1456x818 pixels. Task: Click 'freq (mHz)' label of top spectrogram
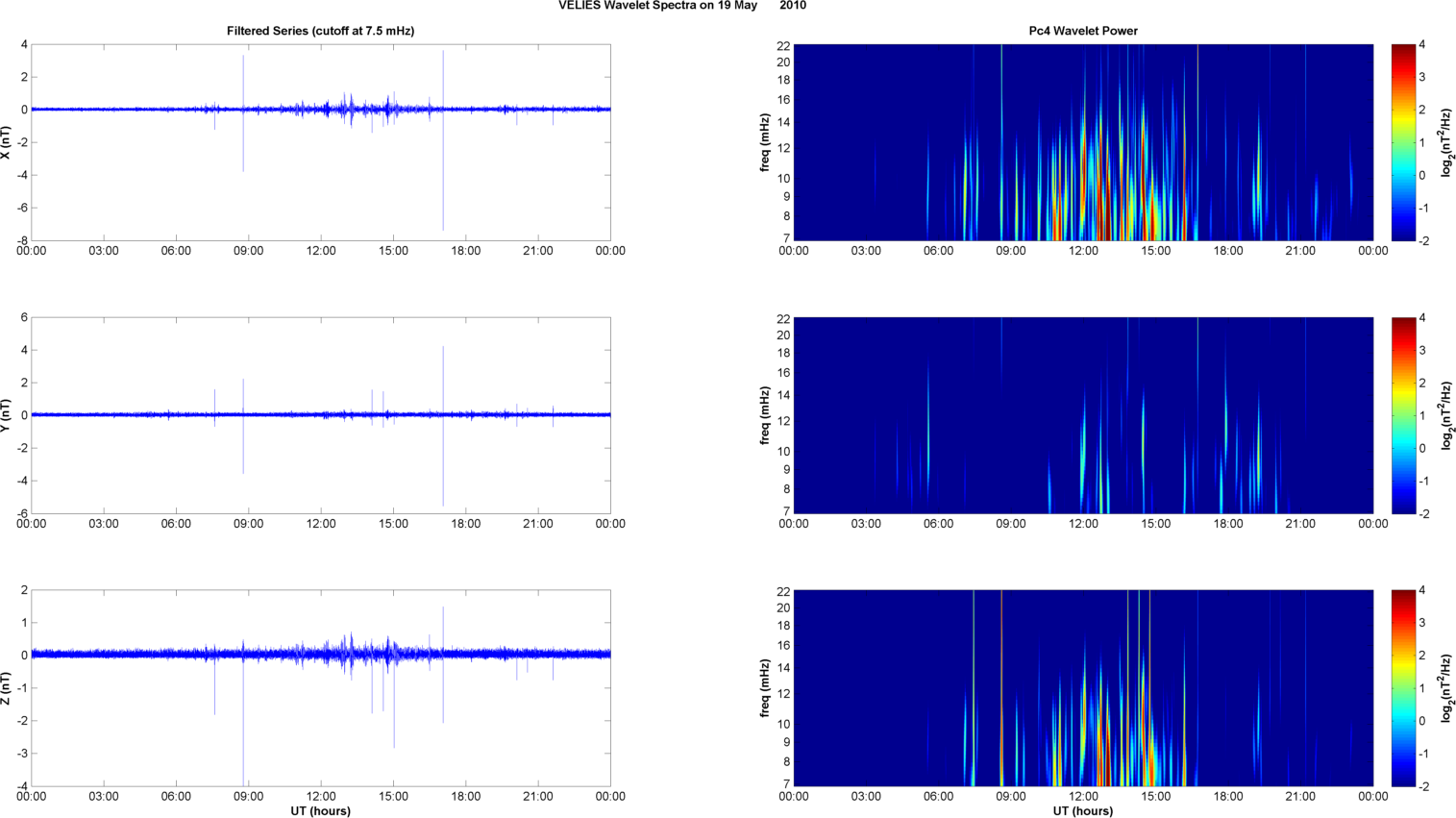click(x=765, y=142)
